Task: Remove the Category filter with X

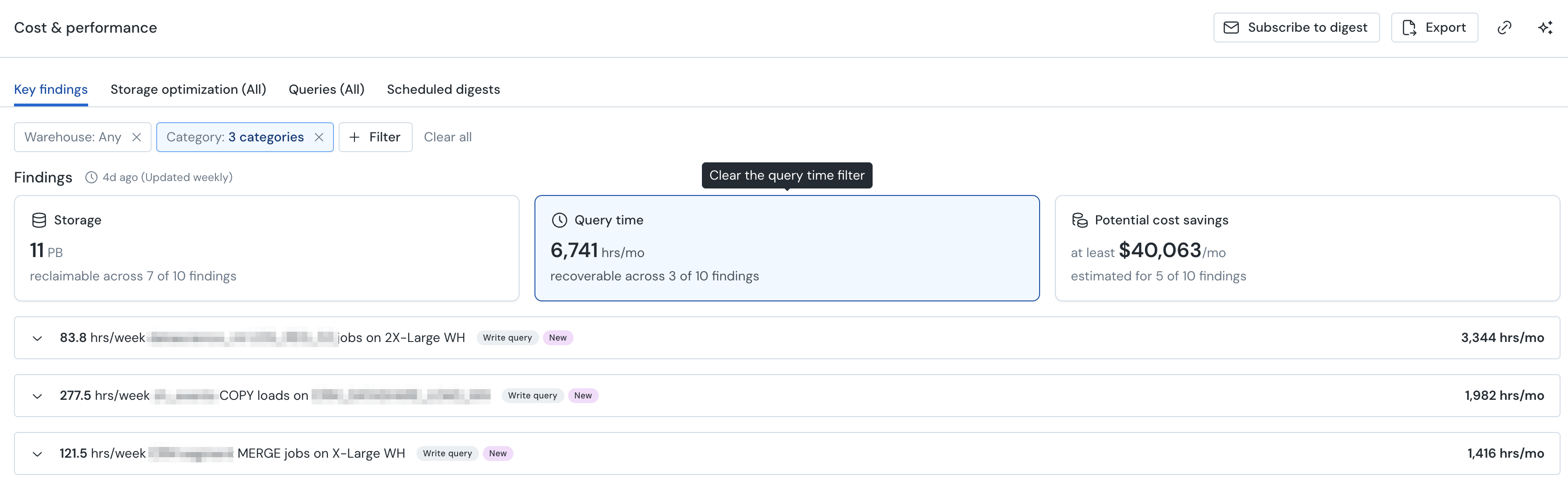Action: 319,137
